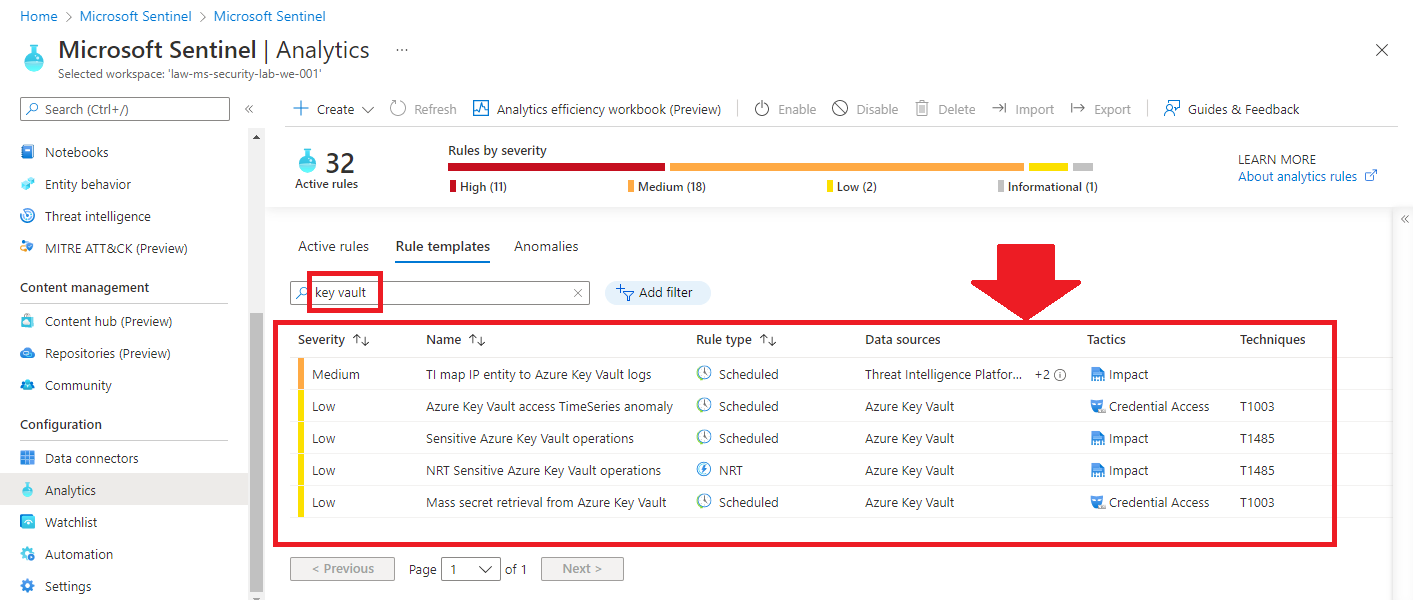Clear the key vault search text

tap(577, 293)
